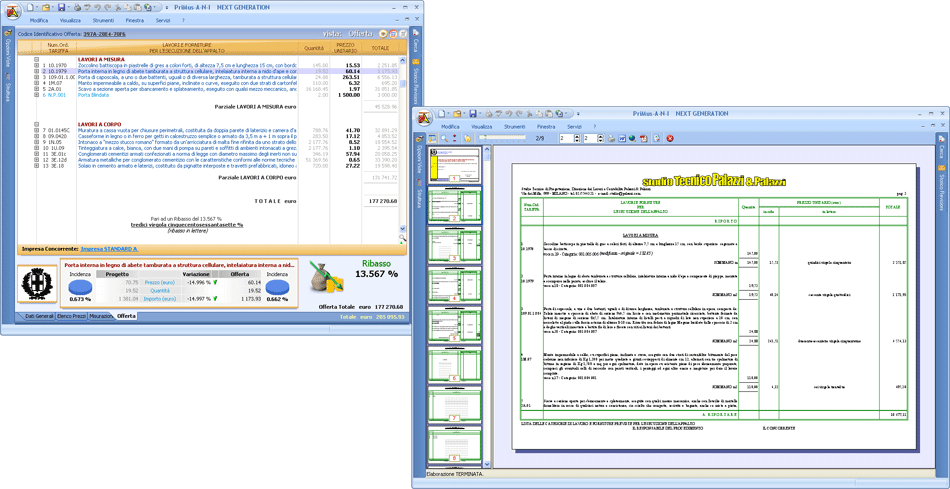Image resolution: width=950 pixels, height=489 pixels.
Task: Click Impresa STANDARD A link
Action: [110, 249]
